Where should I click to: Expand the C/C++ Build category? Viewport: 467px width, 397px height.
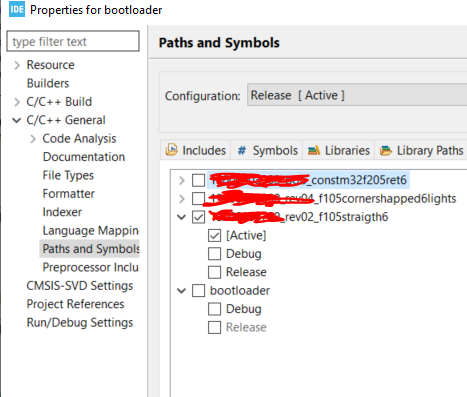(x=17, y=102)
